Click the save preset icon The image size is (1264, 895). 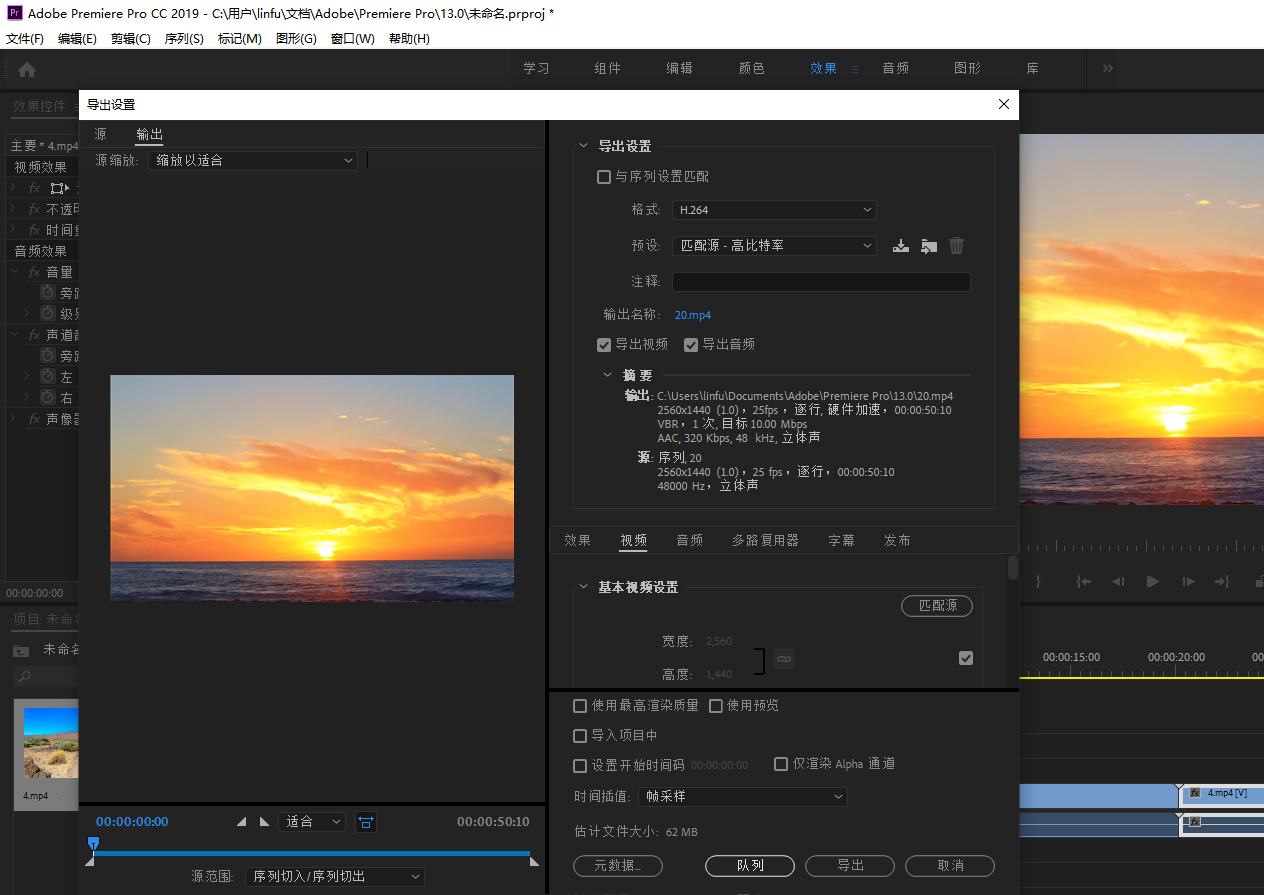(901, 246)
